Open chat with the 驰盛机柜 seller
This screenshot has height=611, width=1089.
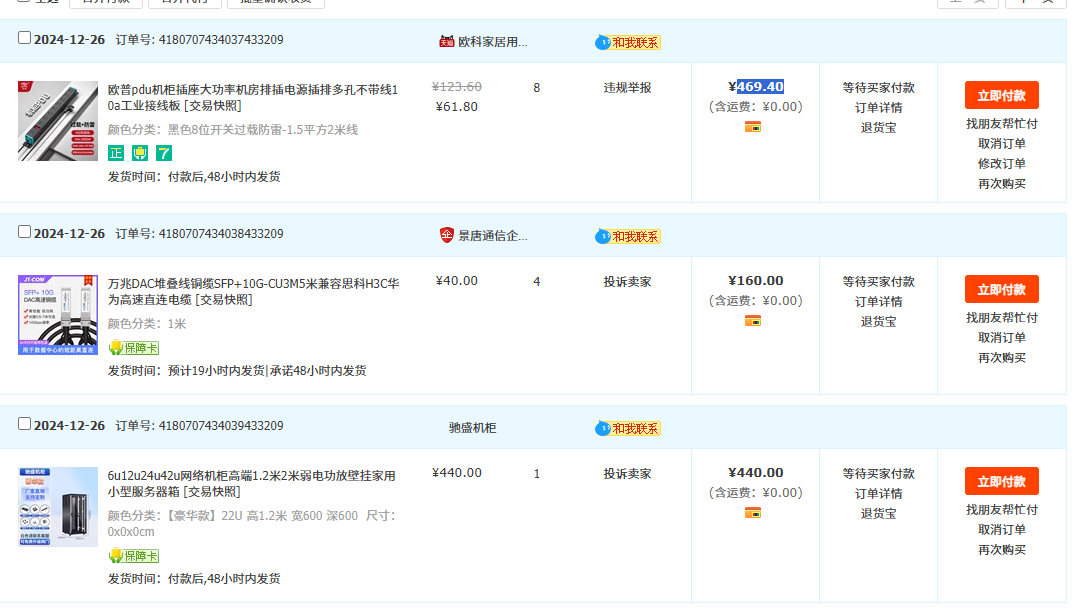629,428
